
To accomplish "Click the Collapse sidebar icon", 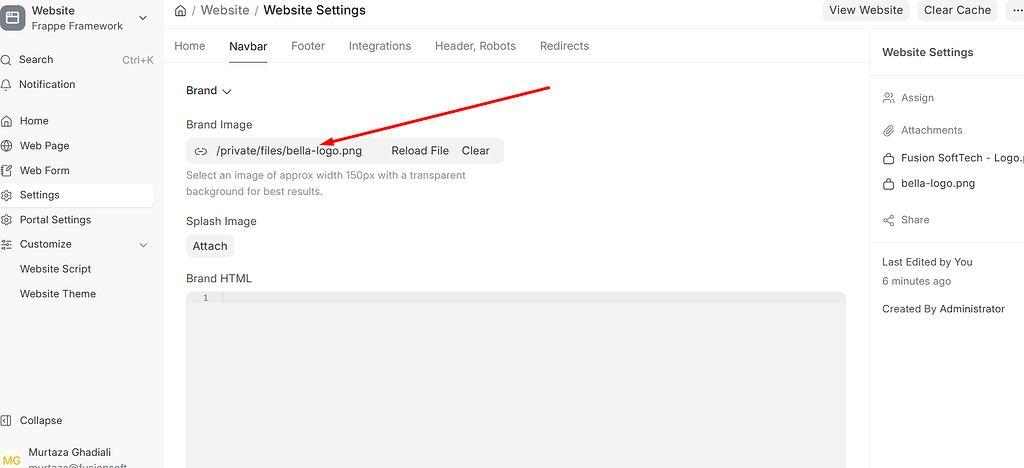I will [6, 421].
